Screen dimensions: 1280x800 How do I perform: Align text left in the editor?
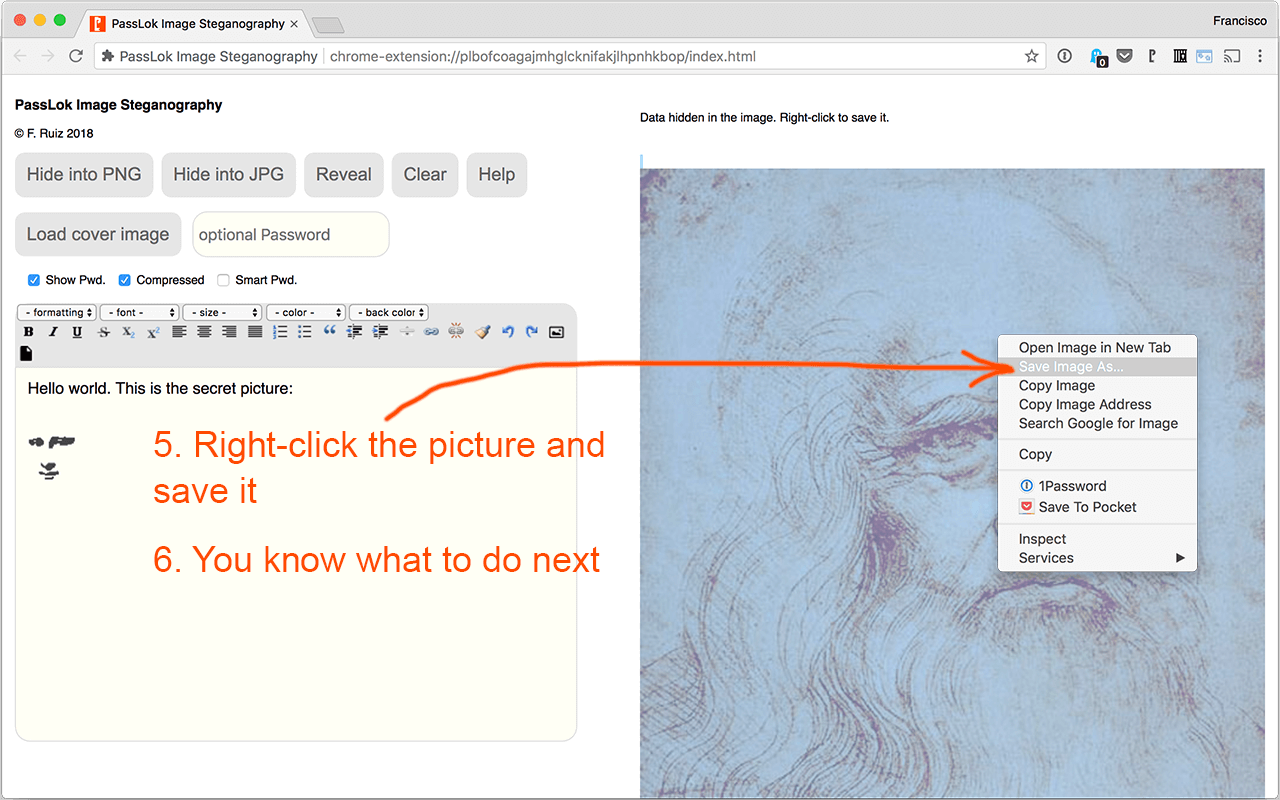(x=179, y=332)
